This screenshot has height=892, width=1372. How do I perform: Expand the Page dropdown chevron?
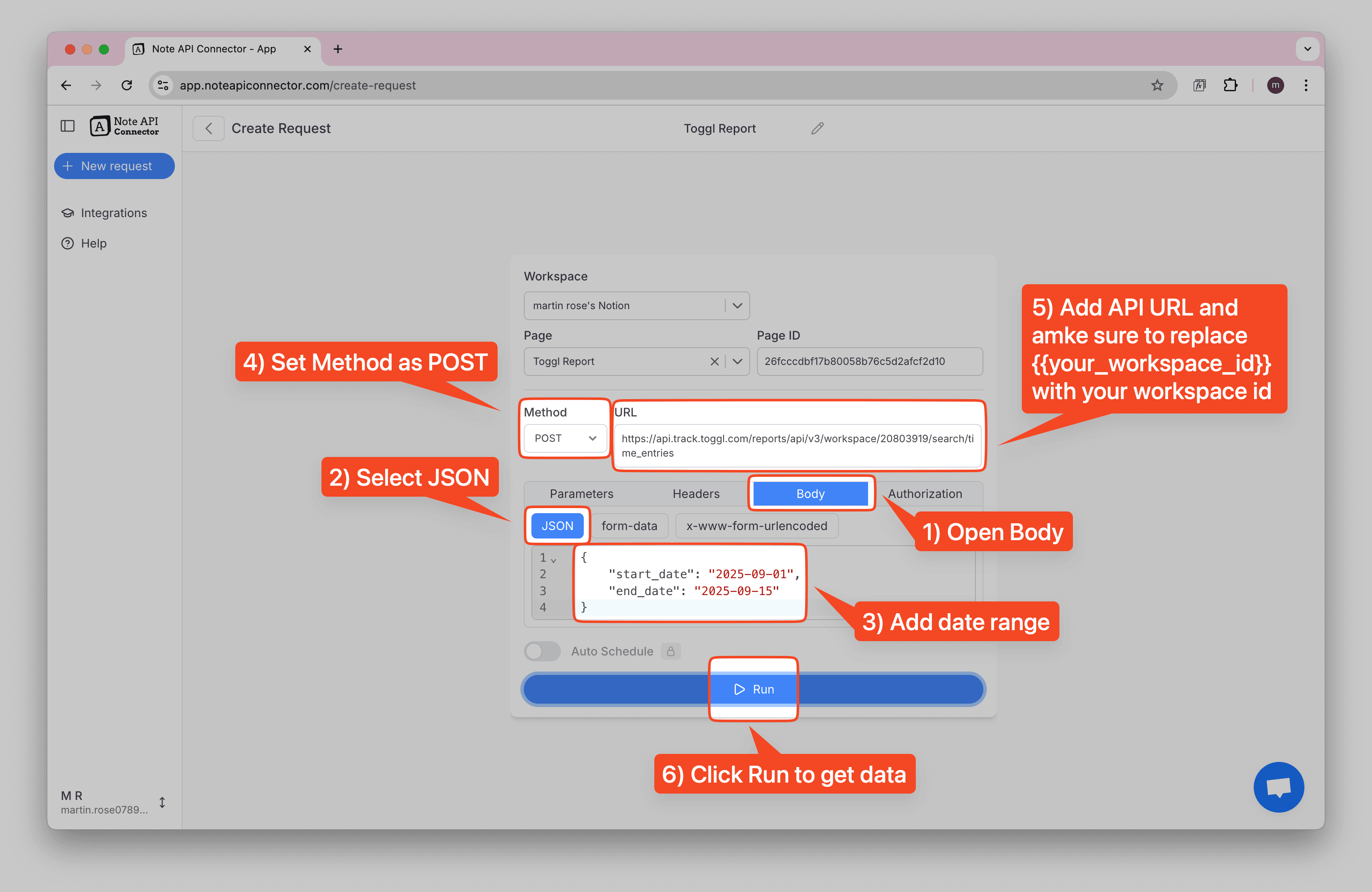pyautogui.click(x=737, y=361)
